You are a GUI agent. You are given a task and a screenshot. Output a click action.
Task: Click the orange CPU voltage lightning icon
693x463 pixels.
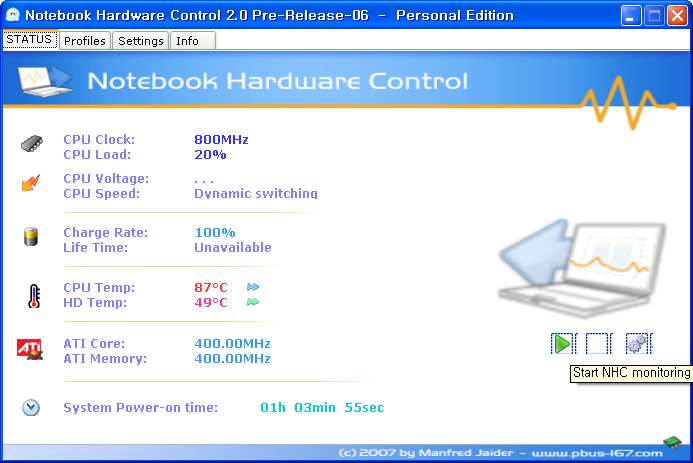pos(31,182)
